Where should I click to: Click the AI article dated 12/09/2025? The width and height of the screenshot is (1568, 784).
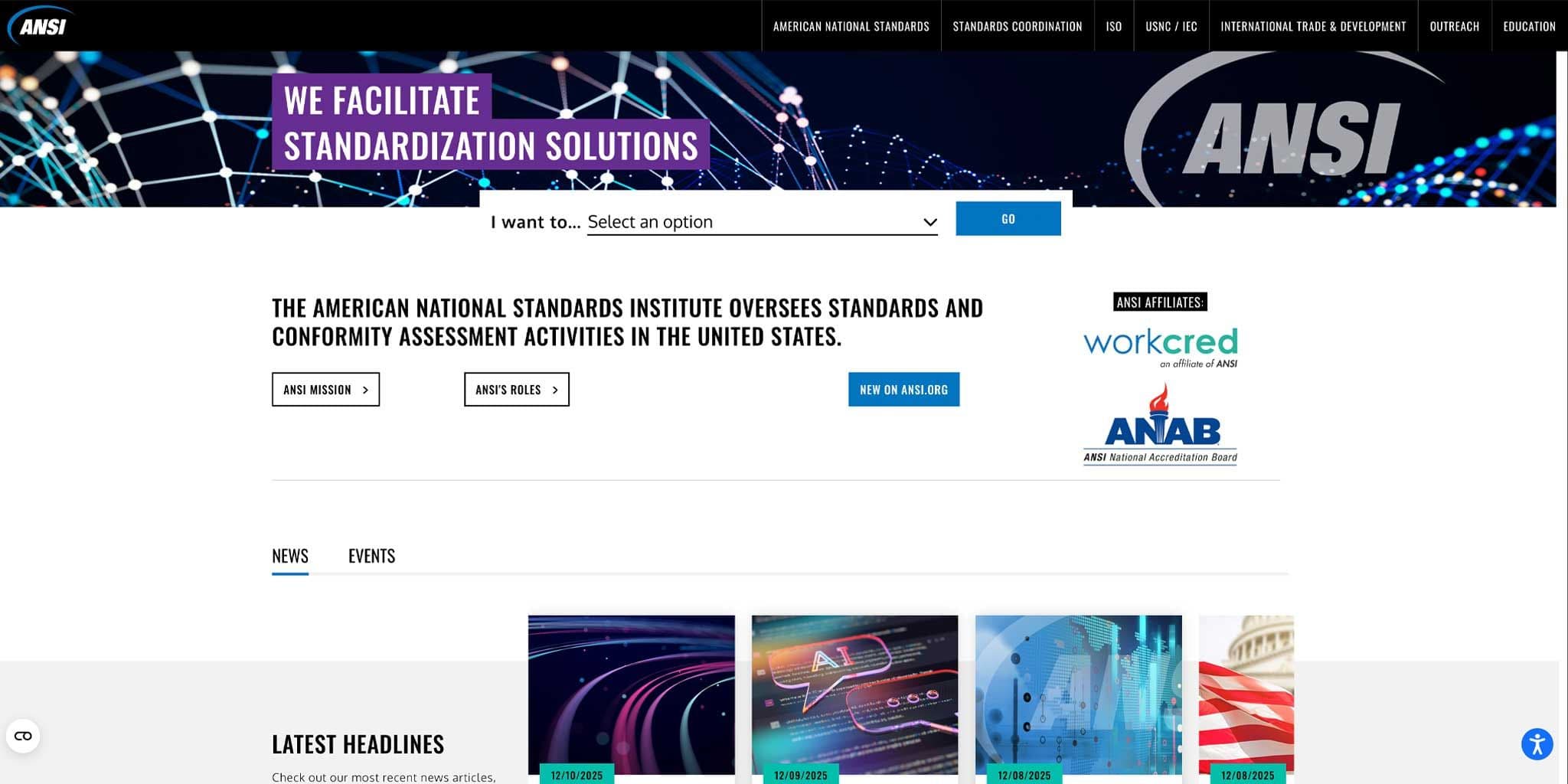coord(854,693)
